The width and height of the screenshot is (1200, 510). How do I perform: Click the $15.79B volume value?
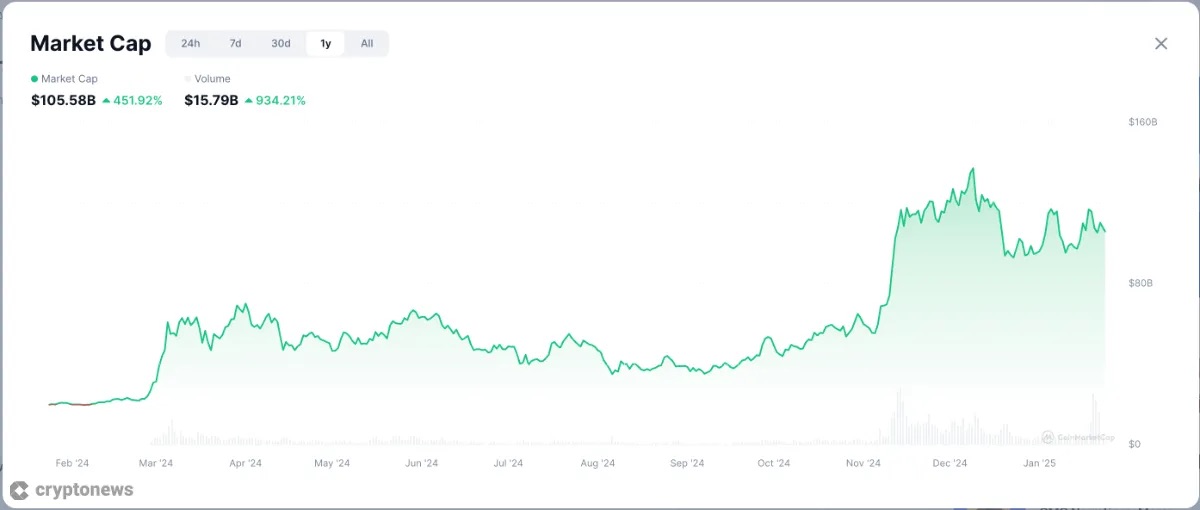[x=211, y=100]
